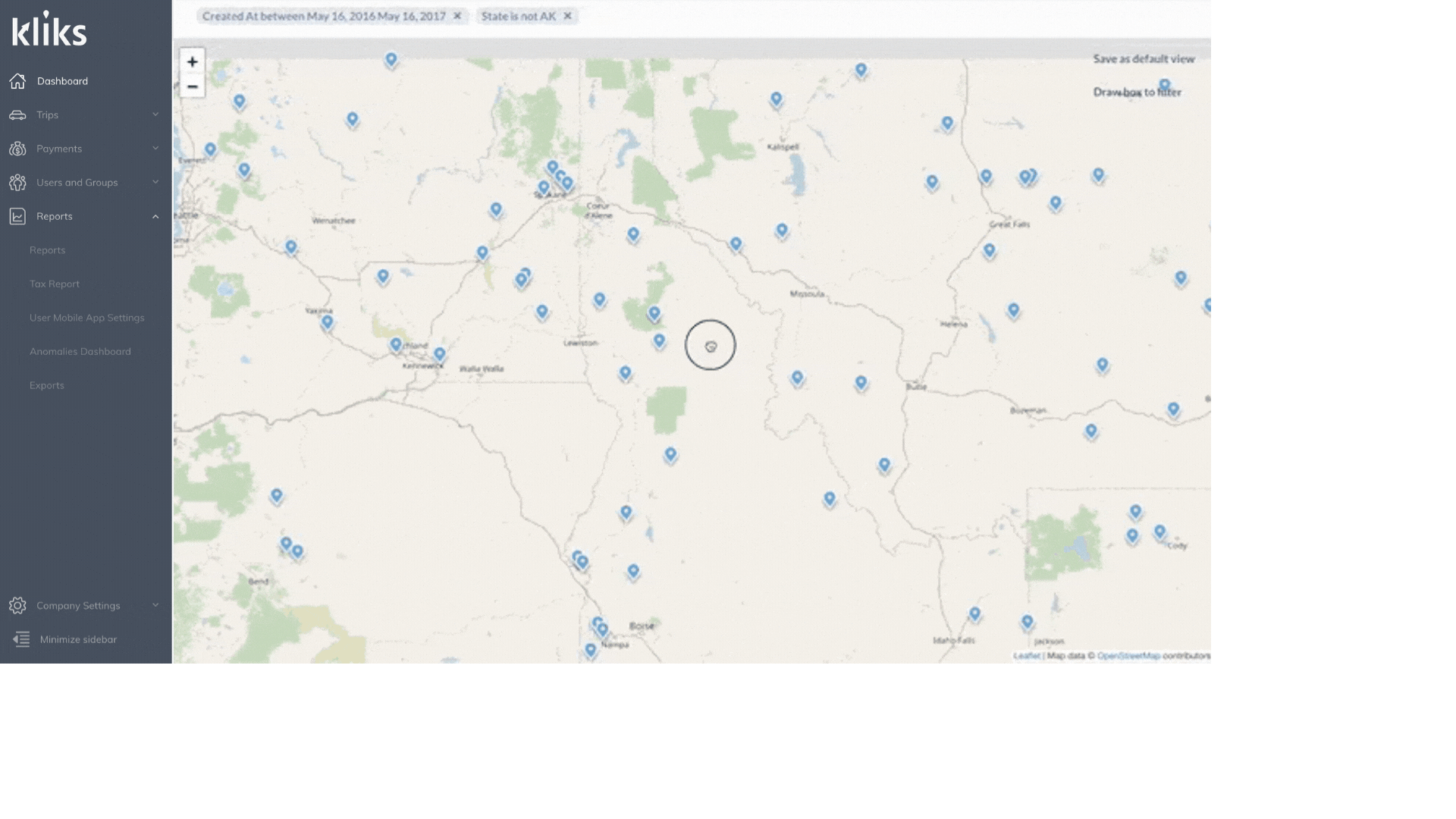This screenshot has width=1456, height=819.
Task: Click the Reports icon in sidebar
Action: (17, 216)
